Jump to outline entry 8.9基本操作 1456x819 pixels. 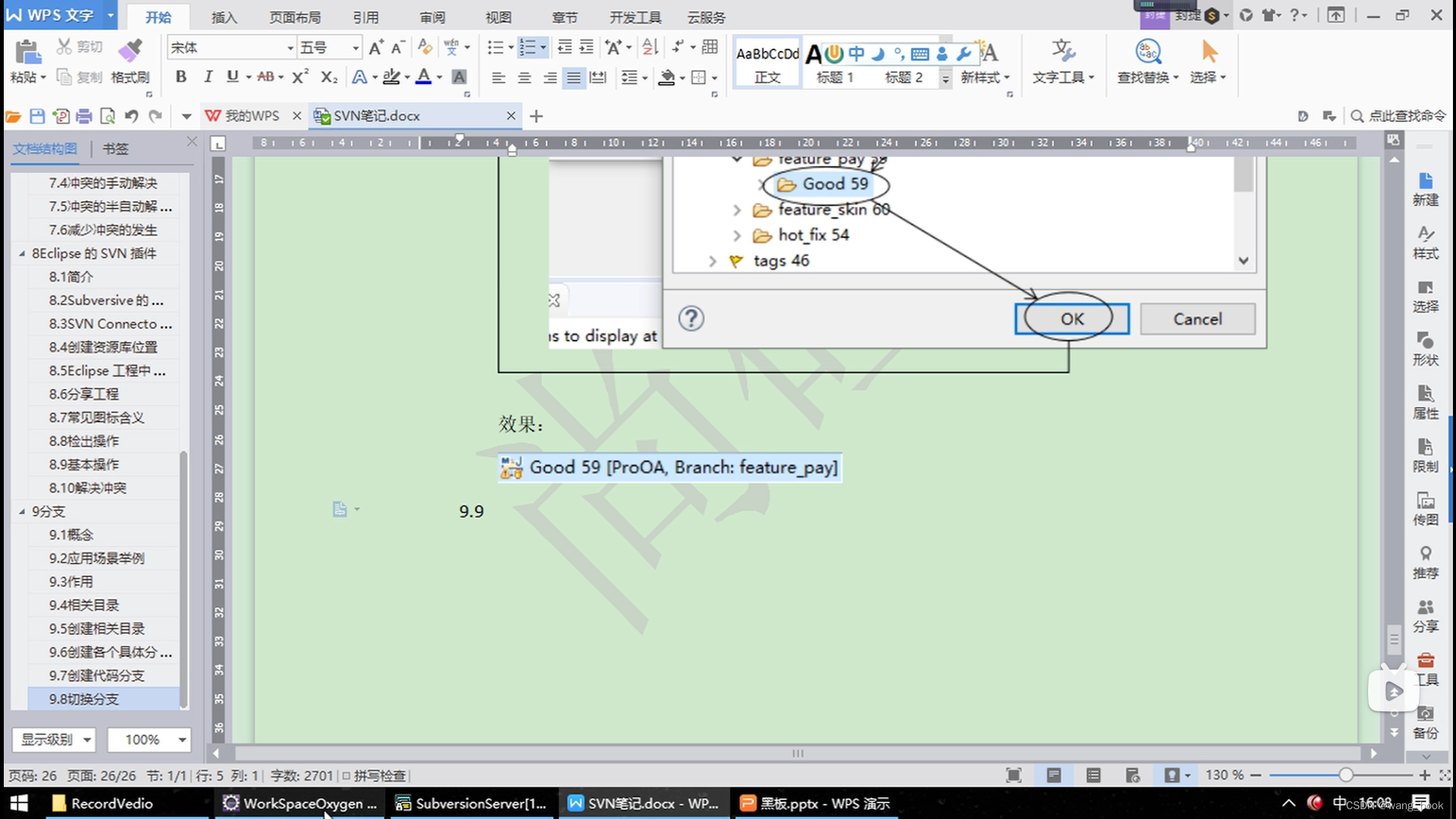(x=84, y=464)
